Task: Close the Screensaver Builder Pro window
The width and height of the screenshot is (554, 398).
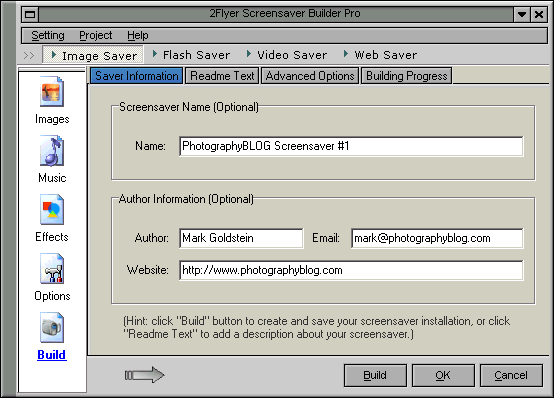Action: [539, 14]
